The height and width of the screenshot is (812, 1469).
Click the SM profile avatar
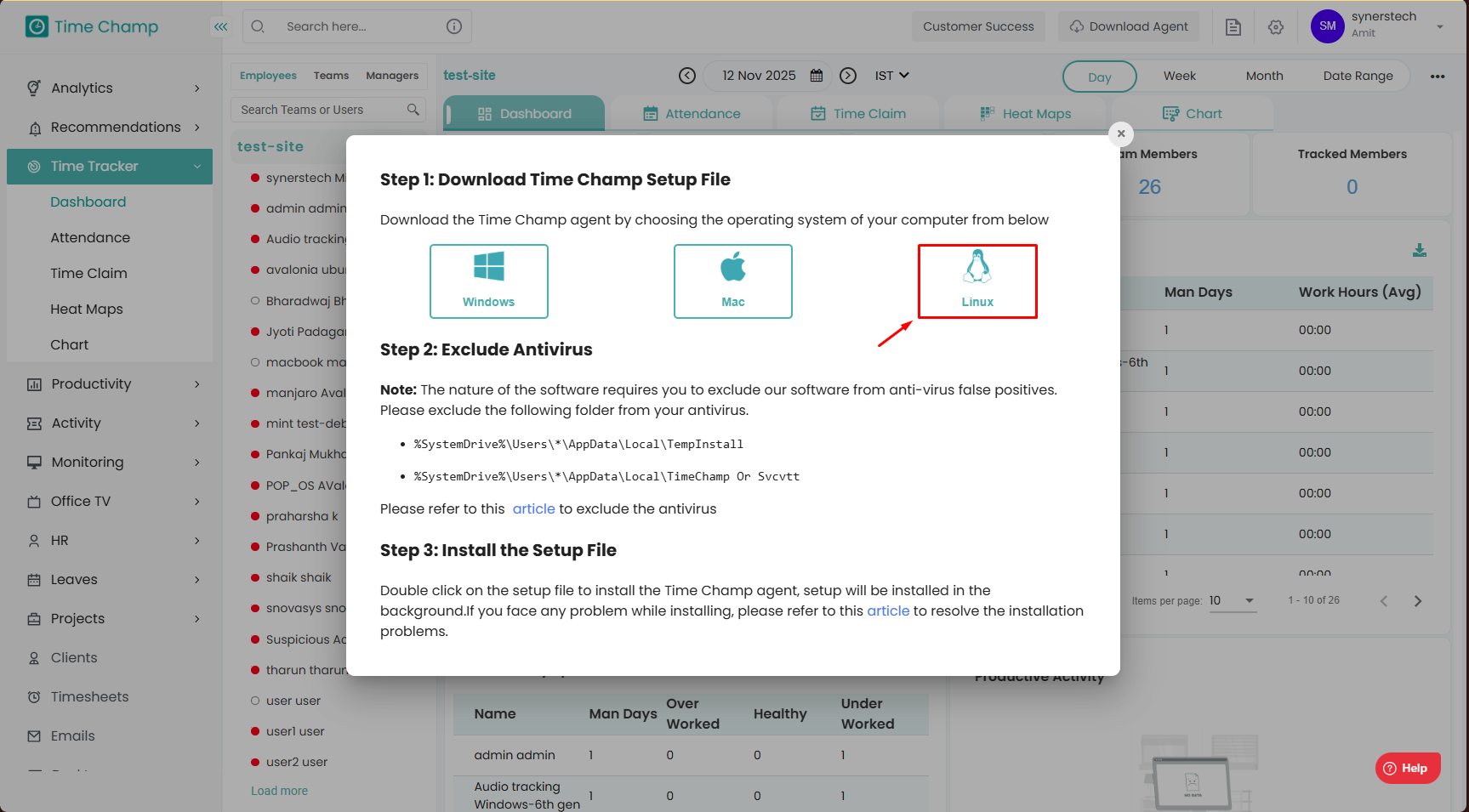(1328, 26)
